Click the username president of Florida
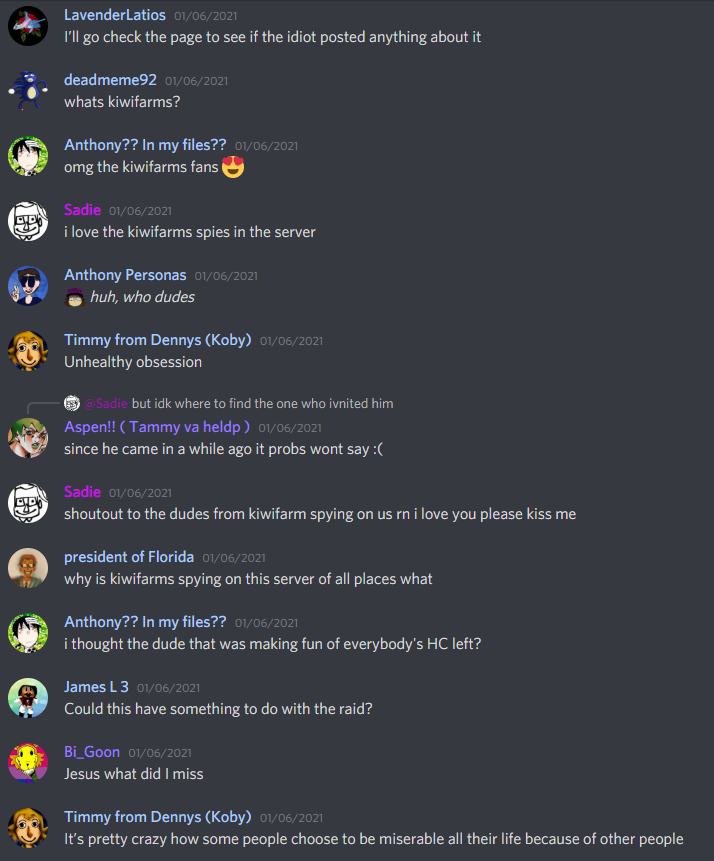 [x=129, y=557]
